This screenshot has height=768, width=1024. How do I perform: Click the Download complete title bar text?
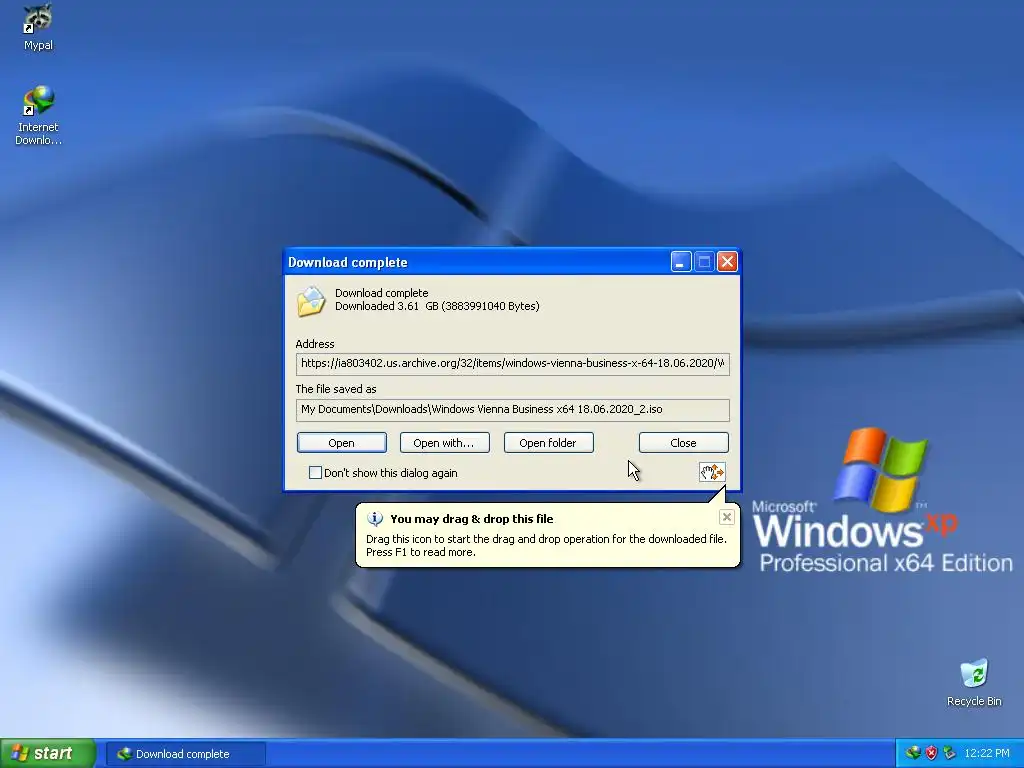click(x=347, y=263)
